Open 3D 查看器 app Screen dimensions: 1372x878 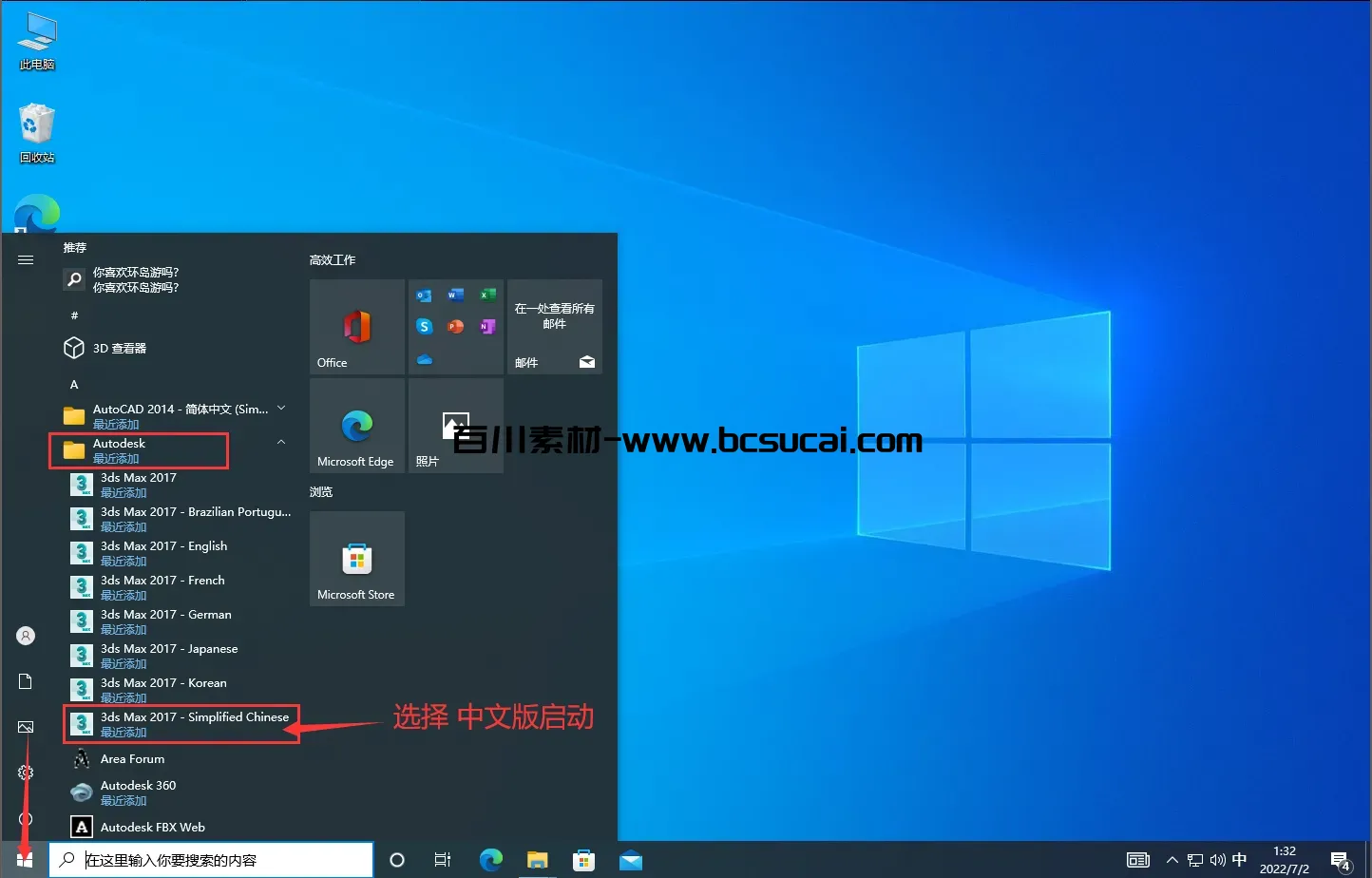pos(176,348)
